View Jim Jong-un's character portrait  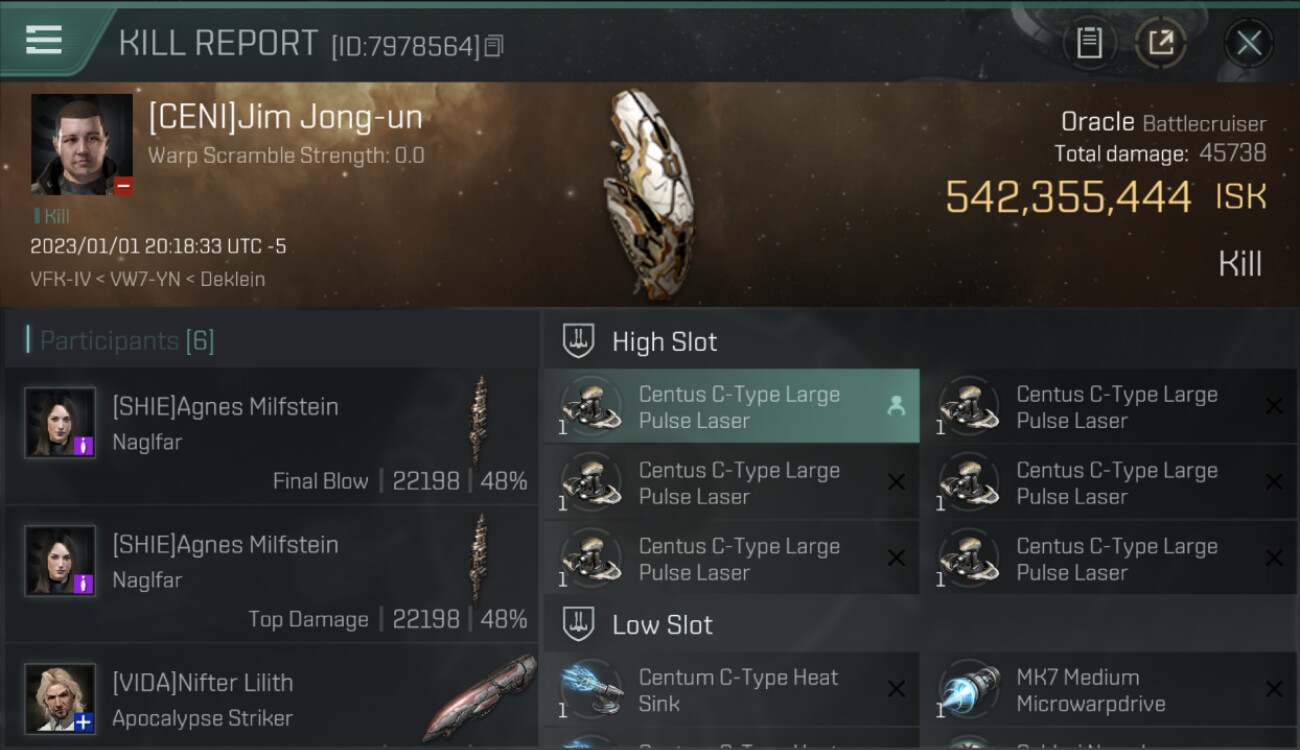[x=82, y=144]
